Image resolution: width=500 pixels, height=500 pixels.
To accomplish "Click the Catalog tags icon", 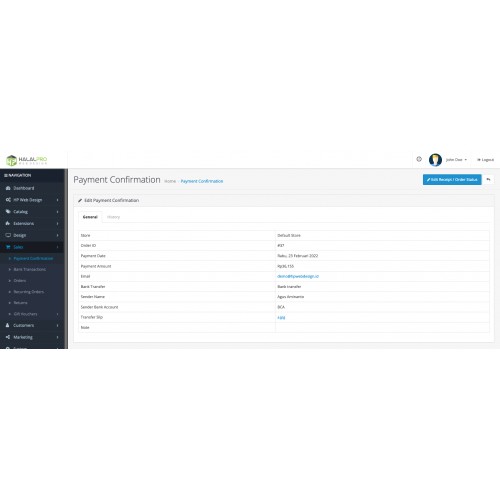I will coord(8,212).
